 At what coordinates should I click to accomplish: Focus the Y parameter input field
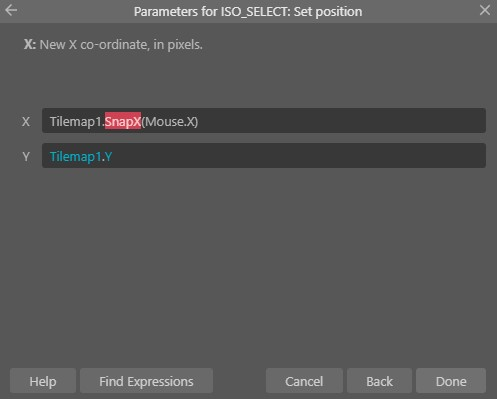[264, 156]
